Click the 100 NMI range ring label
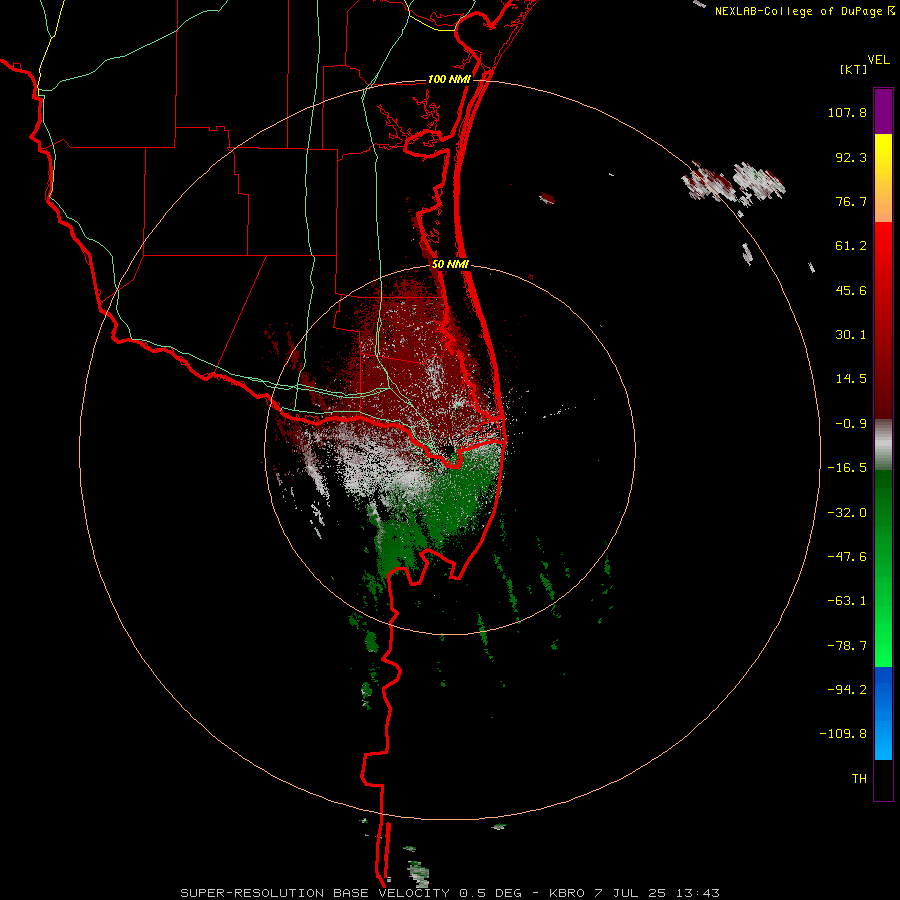Screen dimensions: 900x900 [x=449, y=79]
